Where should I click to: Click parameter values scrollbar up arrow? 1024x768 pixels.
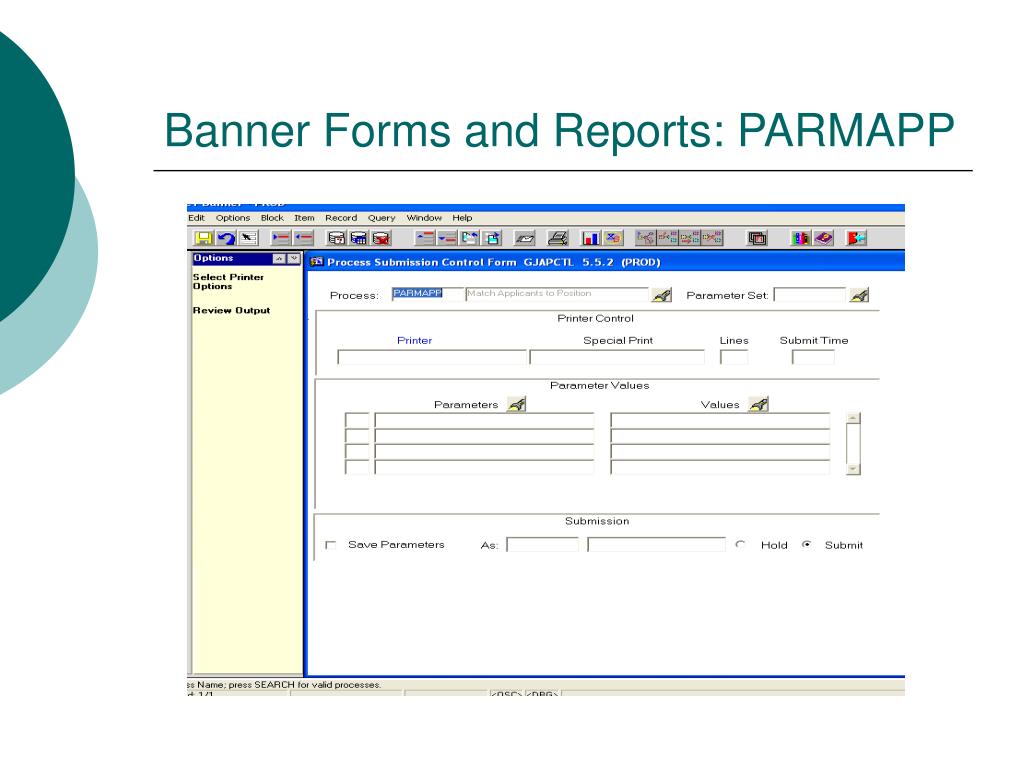(853, 418)
